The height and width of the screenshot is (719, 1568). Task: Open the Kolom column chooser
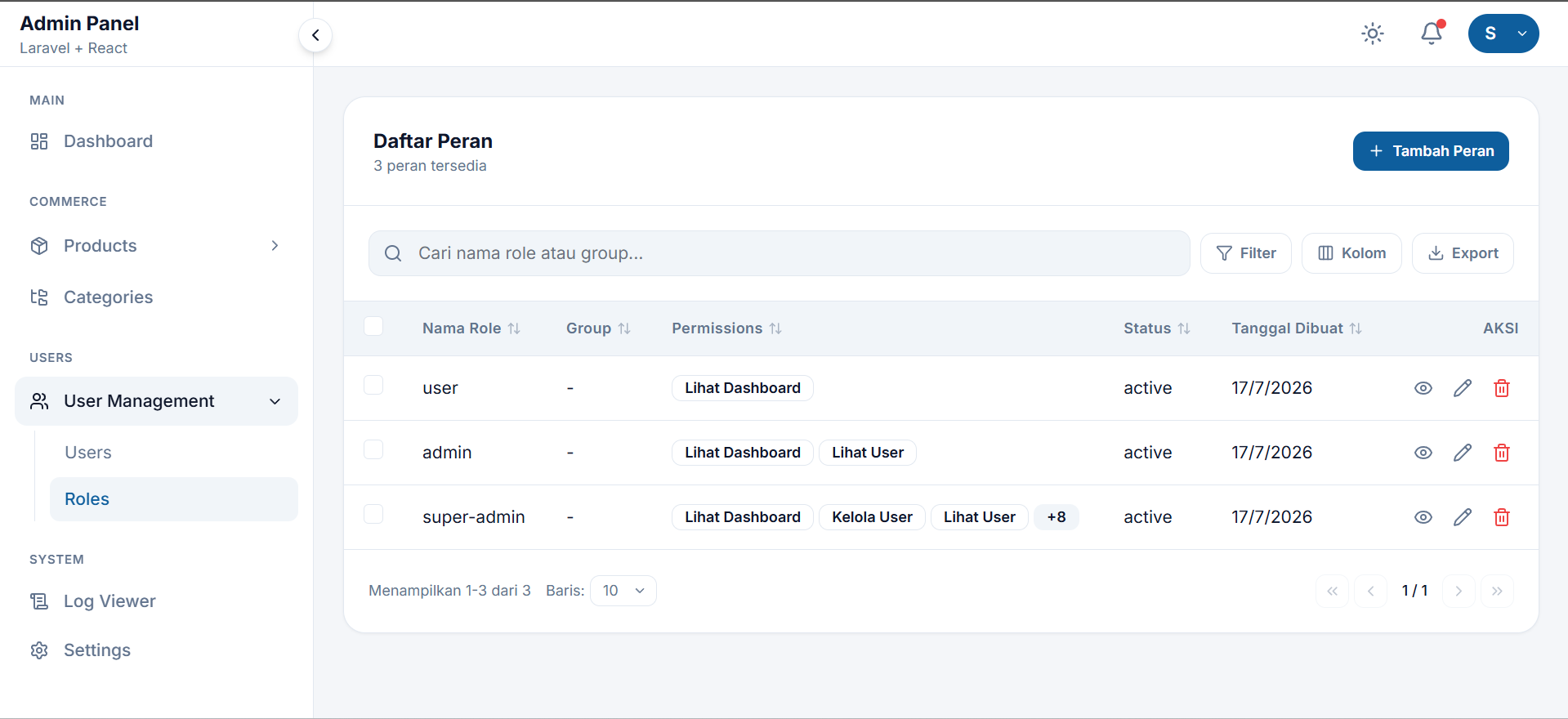[x=1351, y=253]
